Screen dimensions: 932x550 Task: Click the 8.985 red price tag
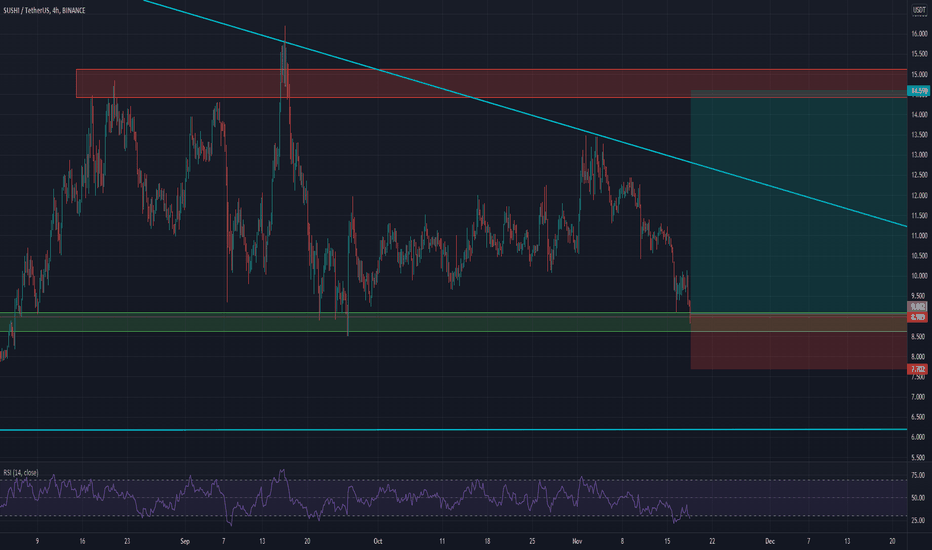tap(918, 318)
